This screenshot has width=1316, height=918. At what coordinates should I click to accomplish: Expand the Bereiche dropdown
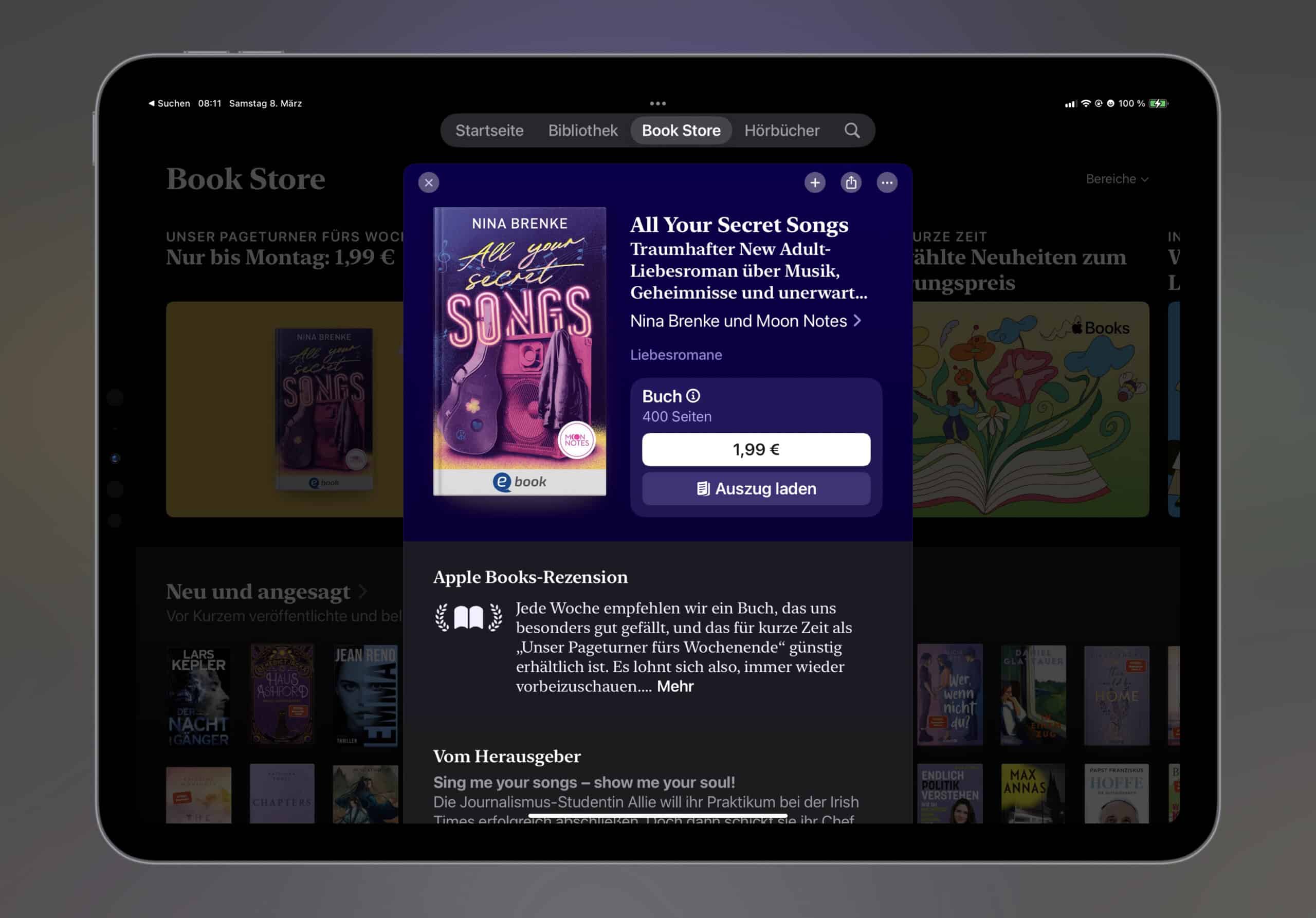point(1117,179)
